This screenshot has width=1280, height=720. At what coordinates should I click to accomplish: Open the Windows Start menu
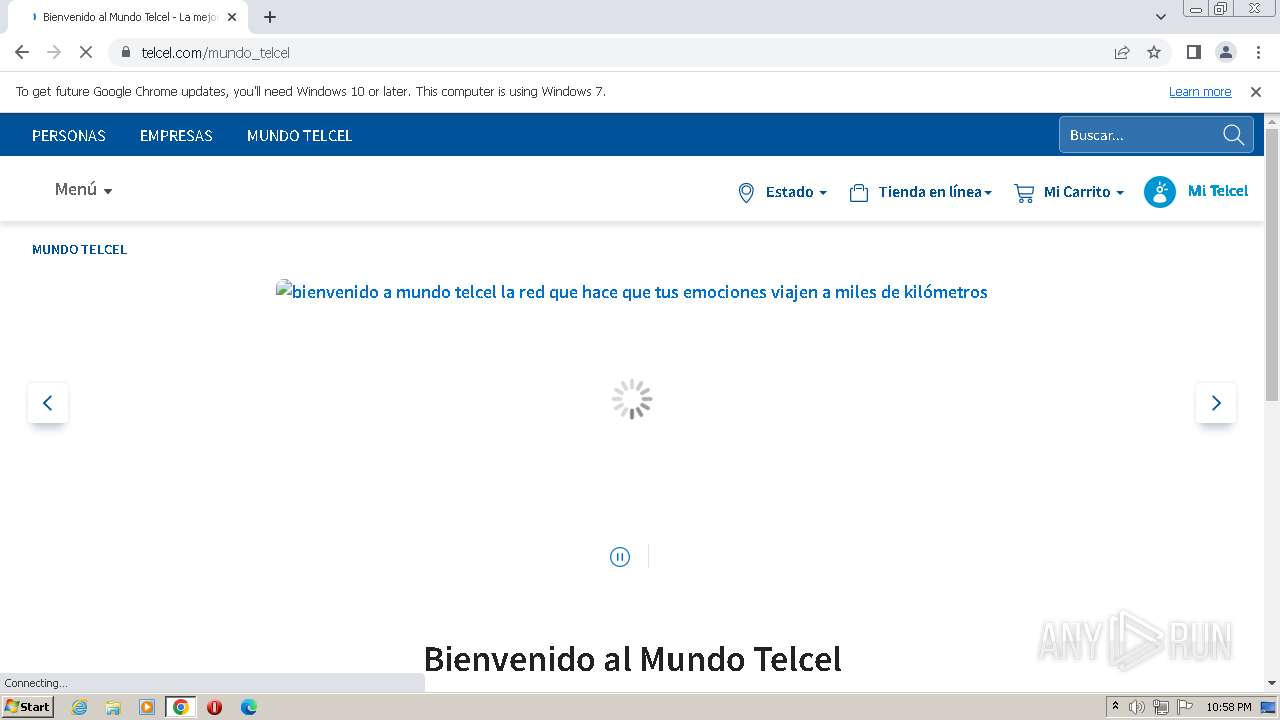click(x=28, y=707)
